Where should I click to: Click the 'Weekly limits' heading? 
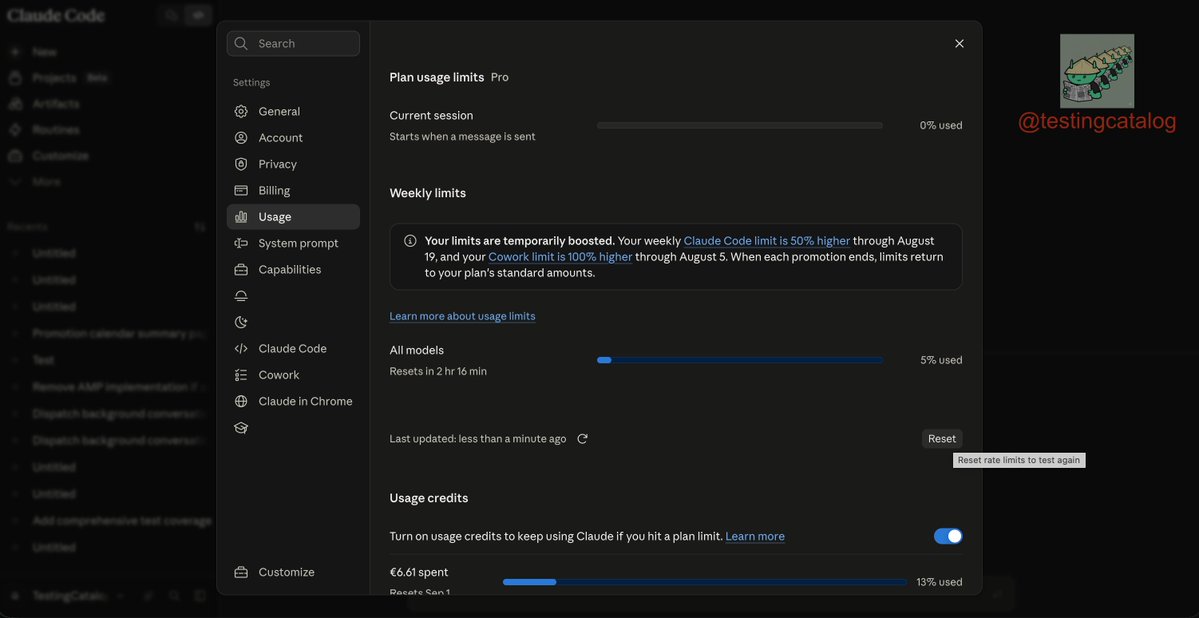coord(427,194)
